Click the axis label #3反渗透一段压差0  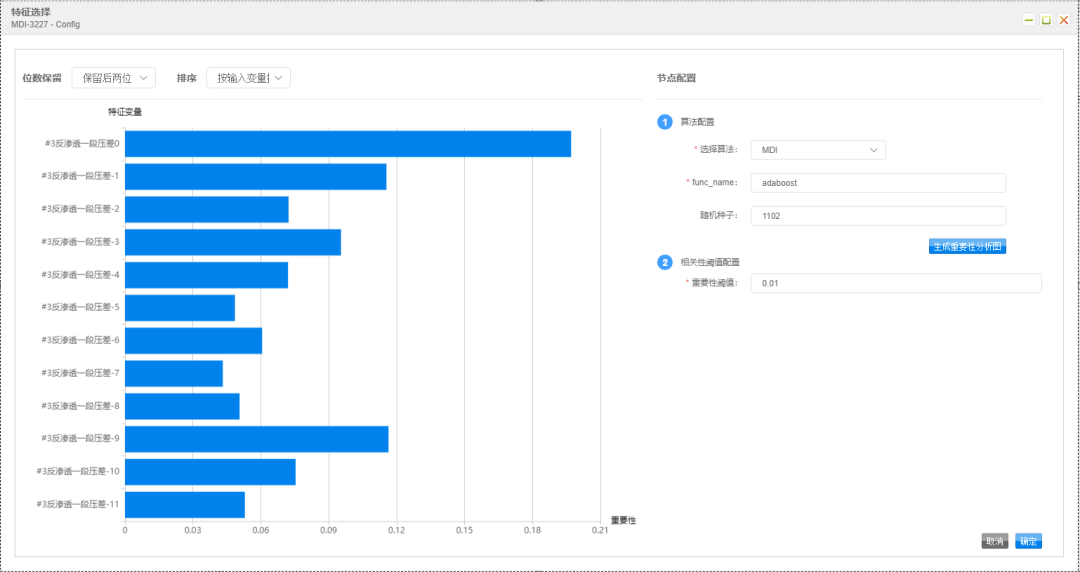click(83, 144)
